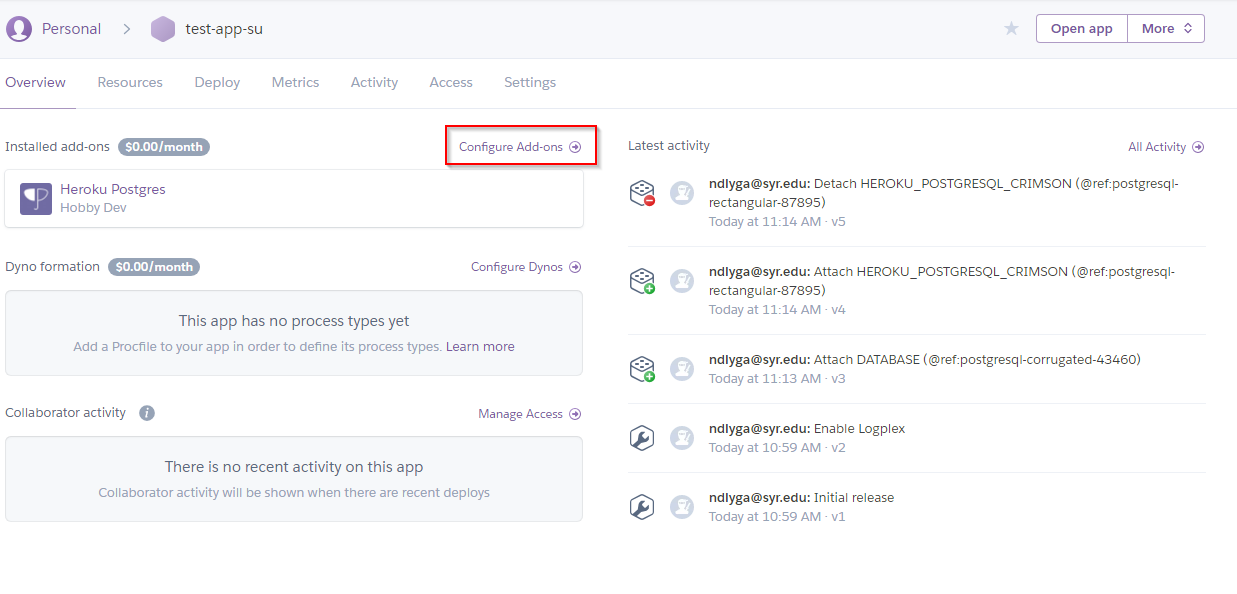Click the Open app button
Screen dimensions: 1237x594
coord(1082,29)
